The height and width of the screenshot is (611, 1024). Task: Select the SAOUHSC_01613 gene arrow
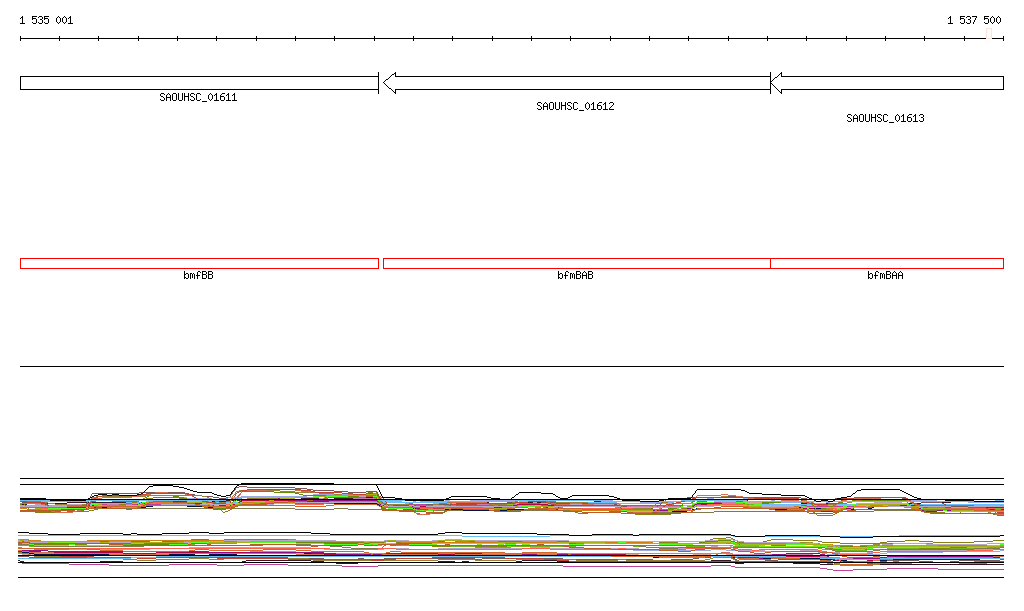click(887, 83)
